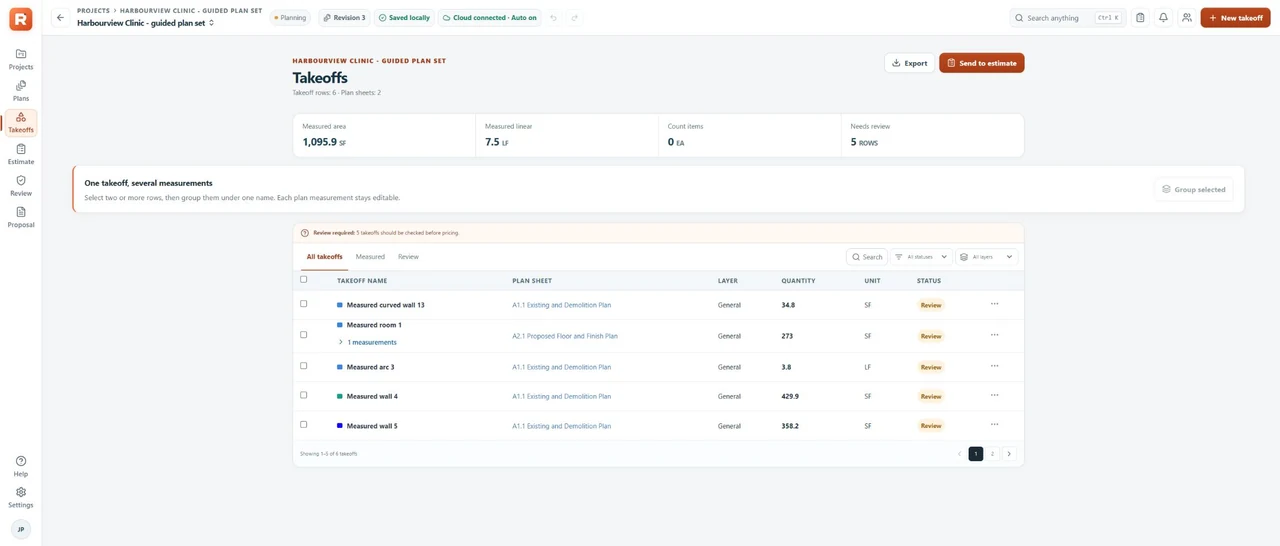Go to next page of takeoffs
1280x546 pixels.
tap(1009, 454)
